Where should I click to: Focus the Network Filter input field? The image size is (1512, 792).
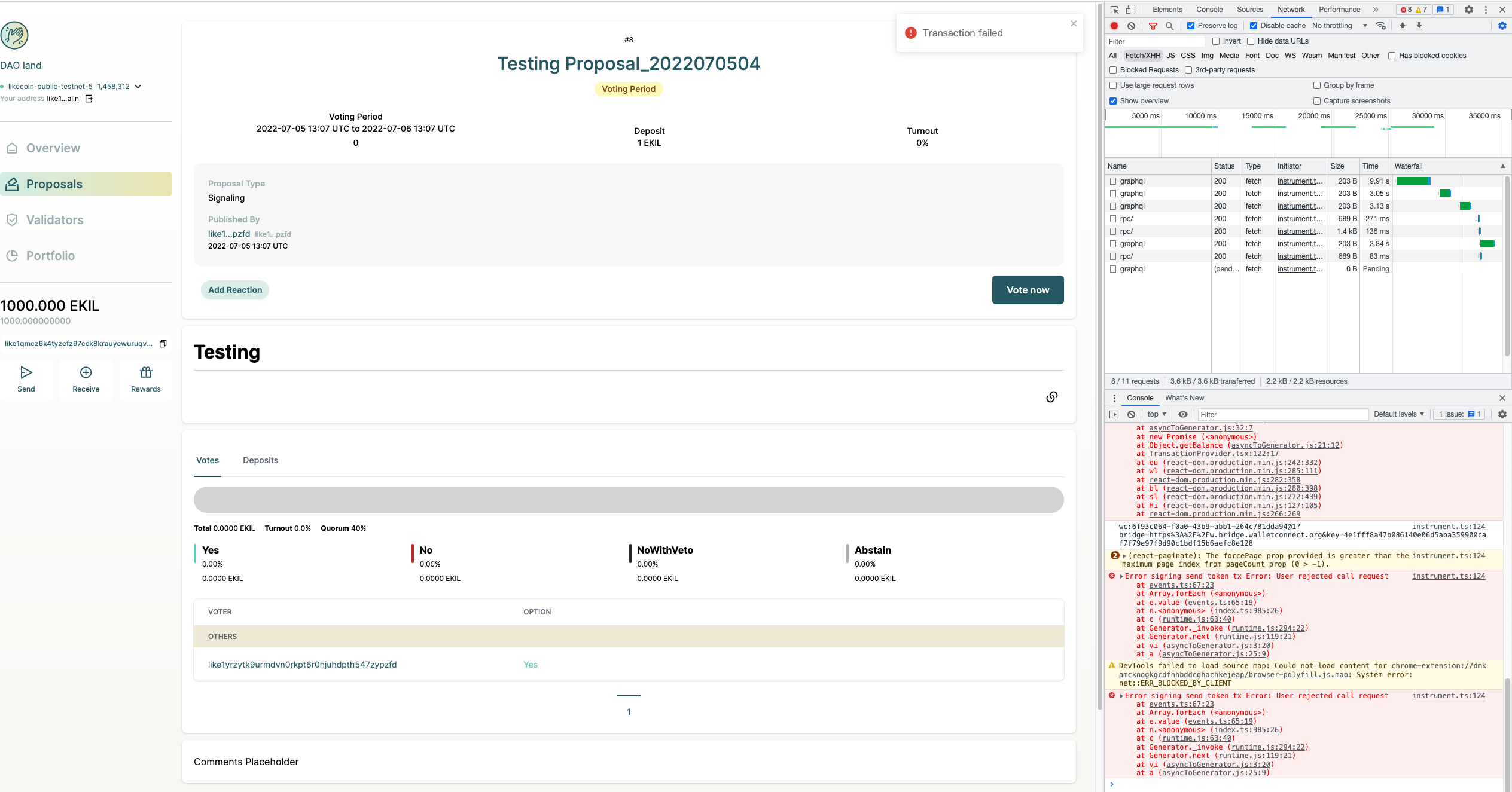pyautogui.click(x=1155, y=41)
